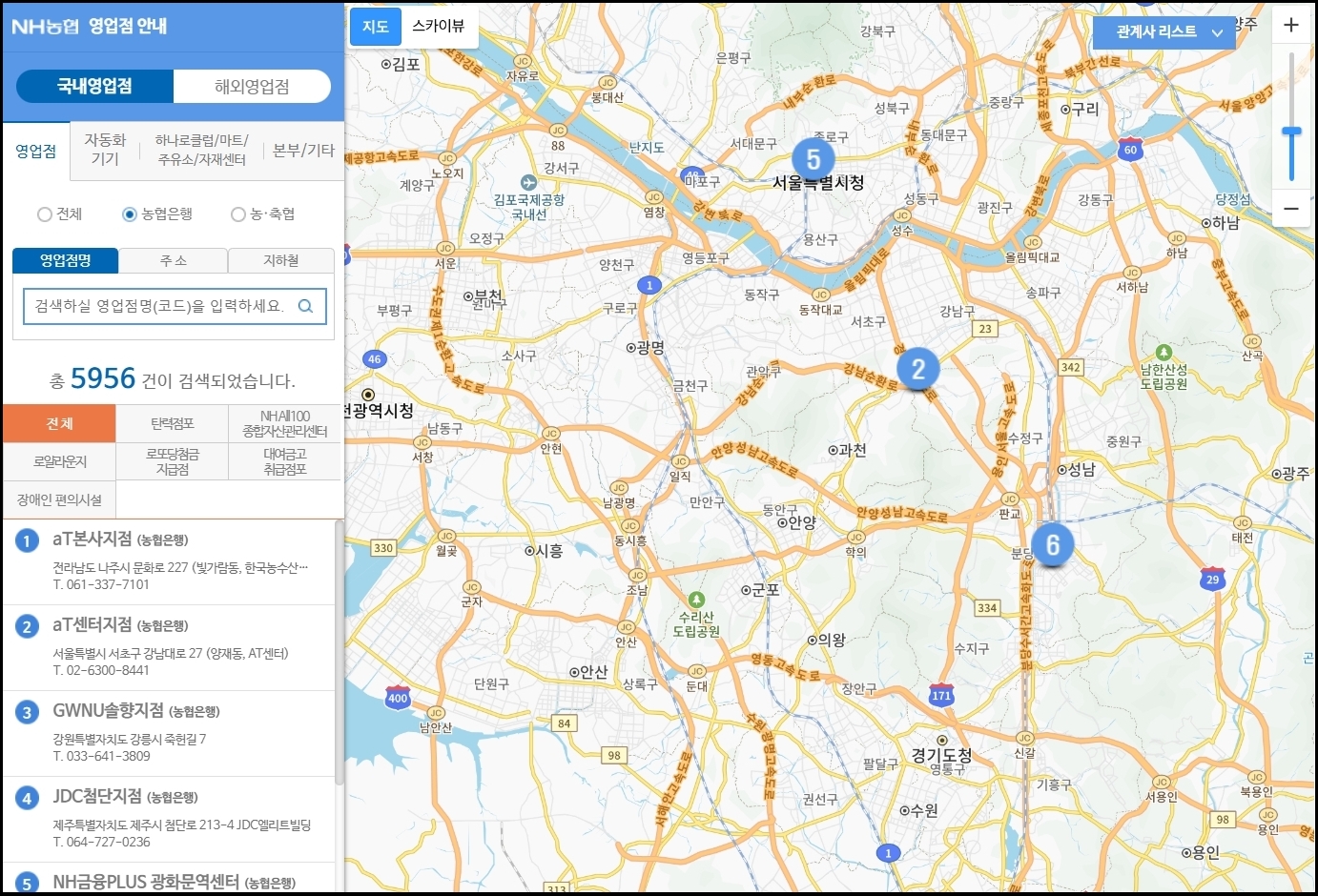Click phone number T. 061-337-7101
This screenshot has width=1318, height=896.
[x=101, y=584]
